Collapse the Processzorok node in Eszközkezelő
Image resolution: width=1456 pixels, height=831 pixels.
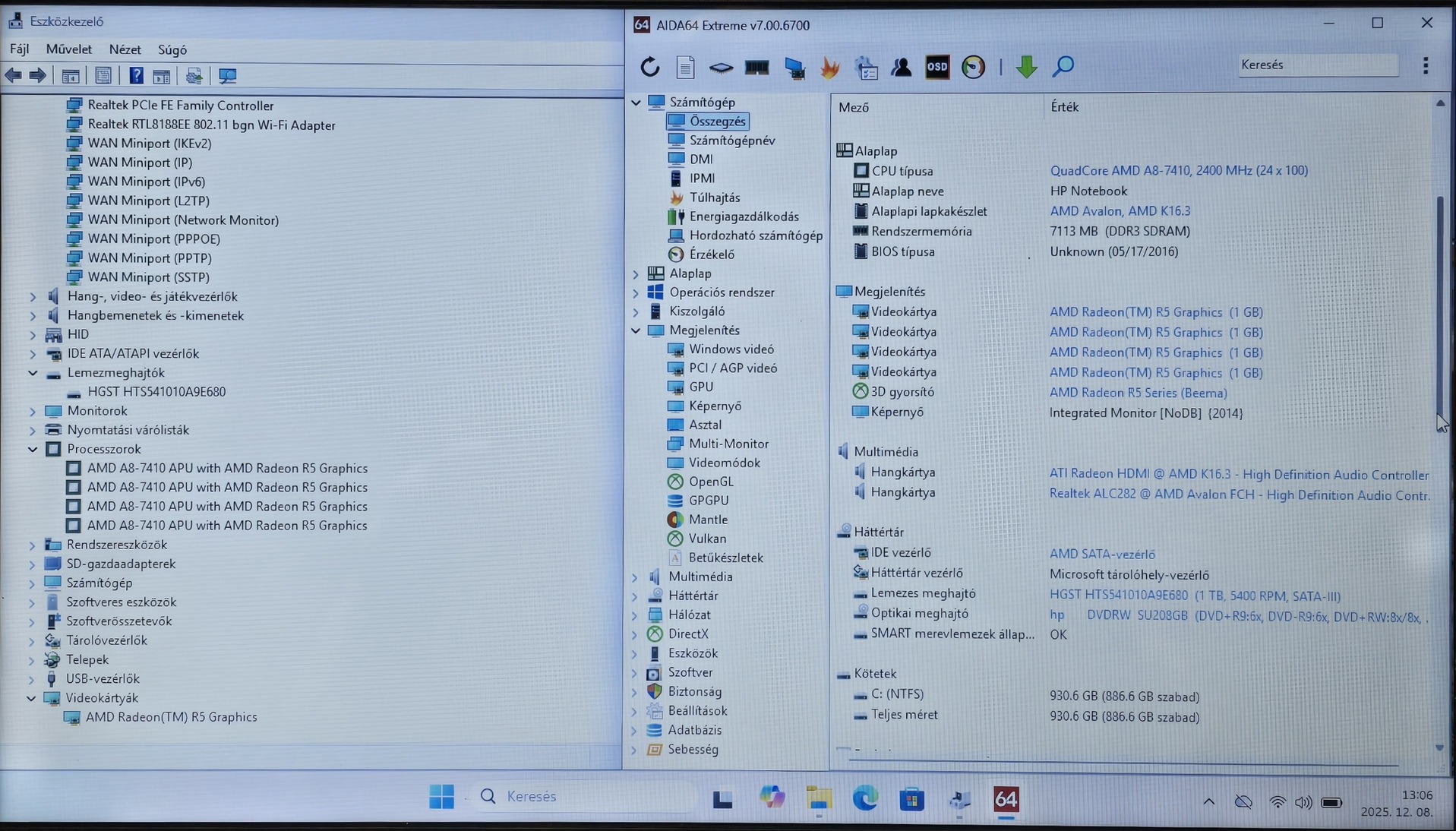pos(33,449)
